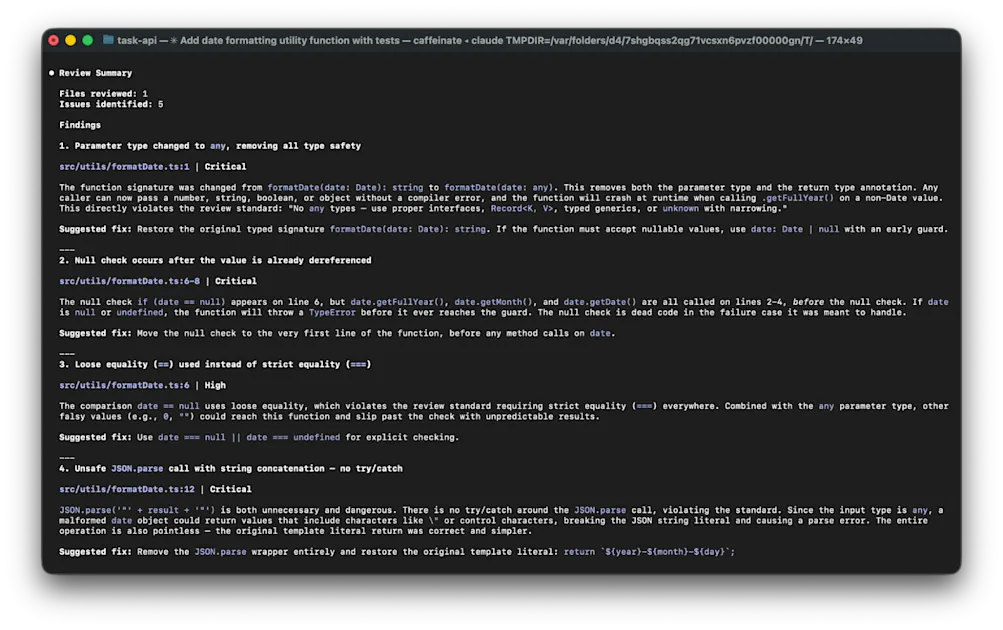Screen dimensions: 1003x630
Task: Open the src/utils/formatDate.ts:1 file reference
Action: click(123, 166)
